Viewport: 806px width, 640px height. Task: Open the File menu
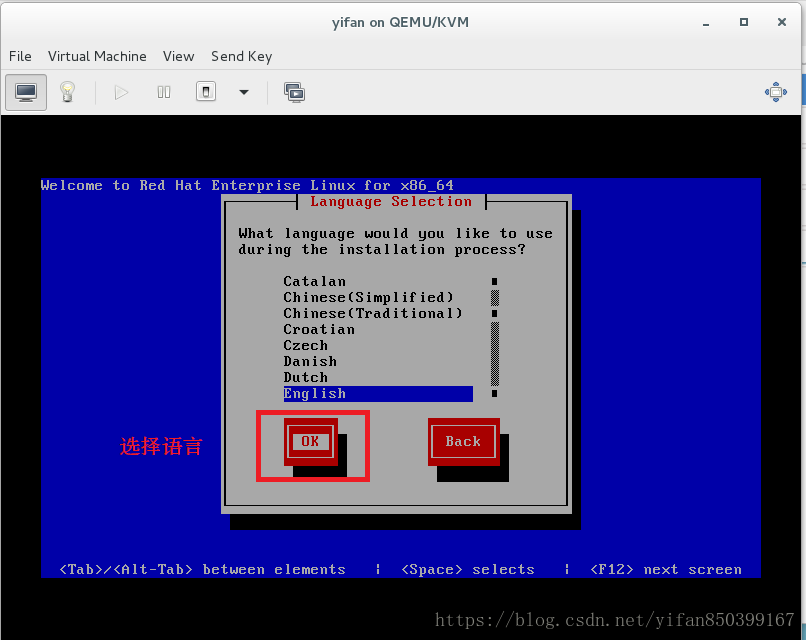(20, 56)
